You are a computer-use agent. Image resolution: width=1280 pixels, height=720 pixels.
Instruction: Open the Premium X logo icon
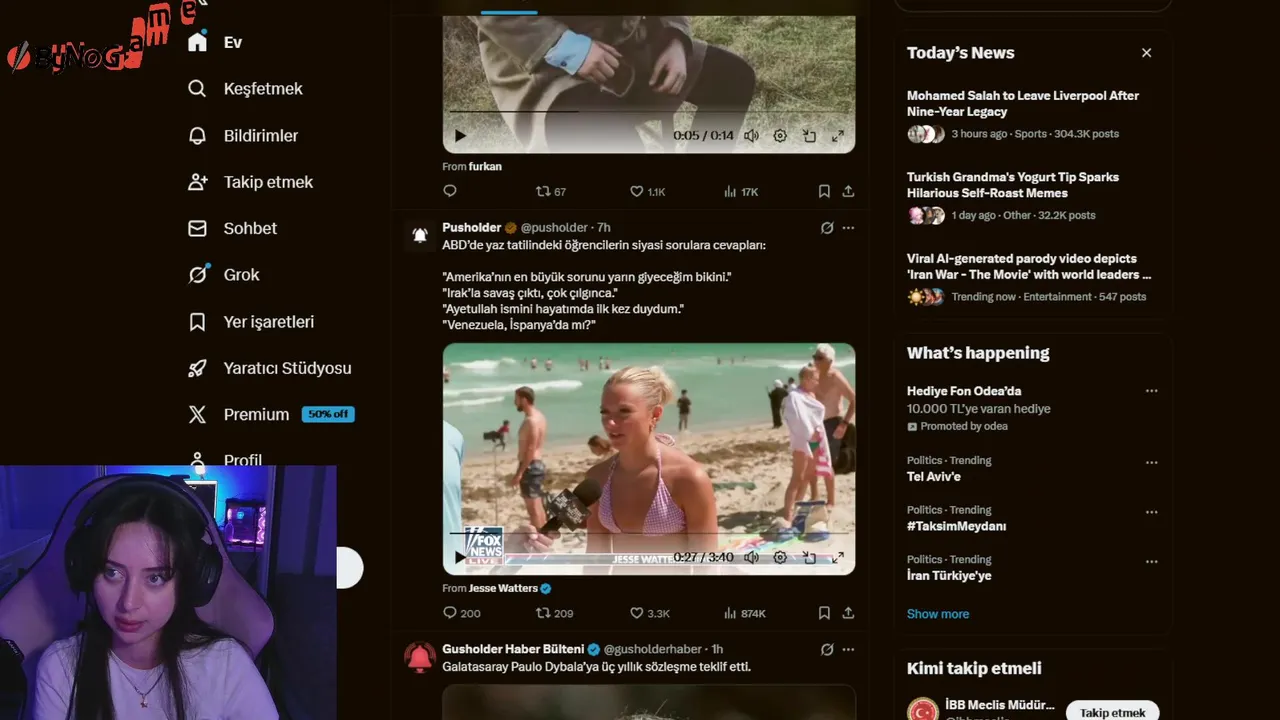click(x=197, y=414)
